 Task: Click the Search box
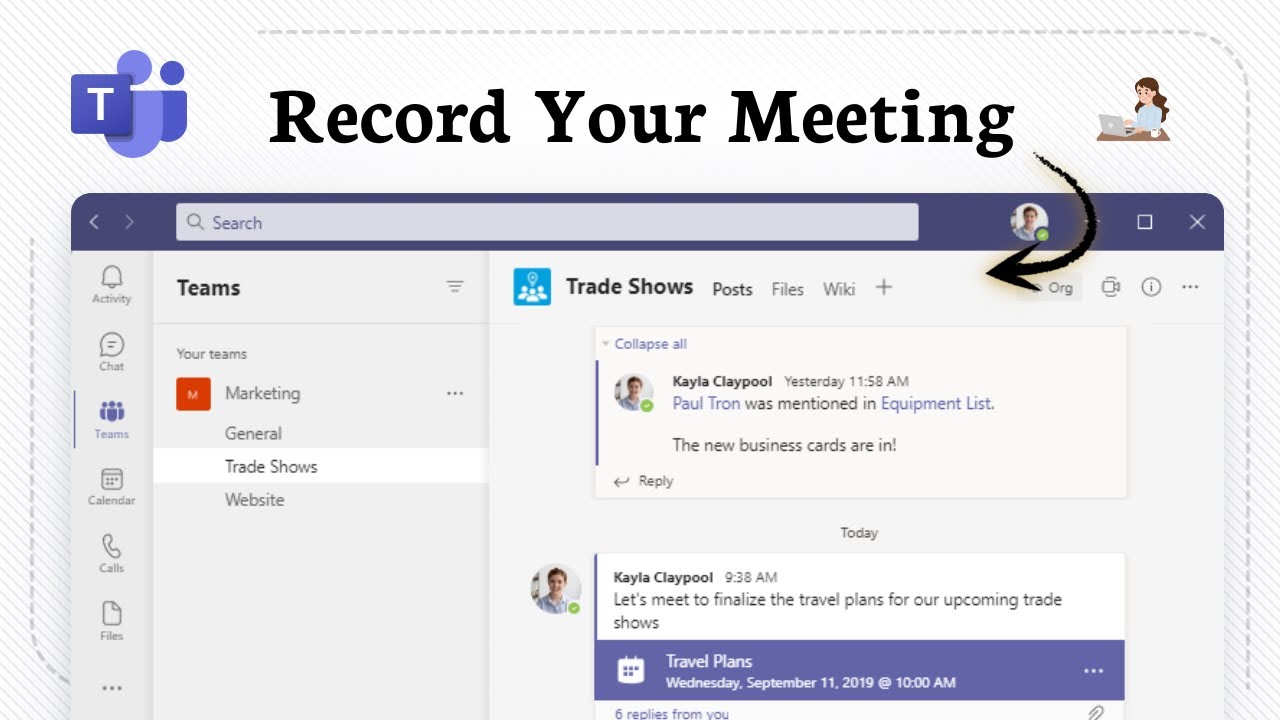[x=547, y=222]
